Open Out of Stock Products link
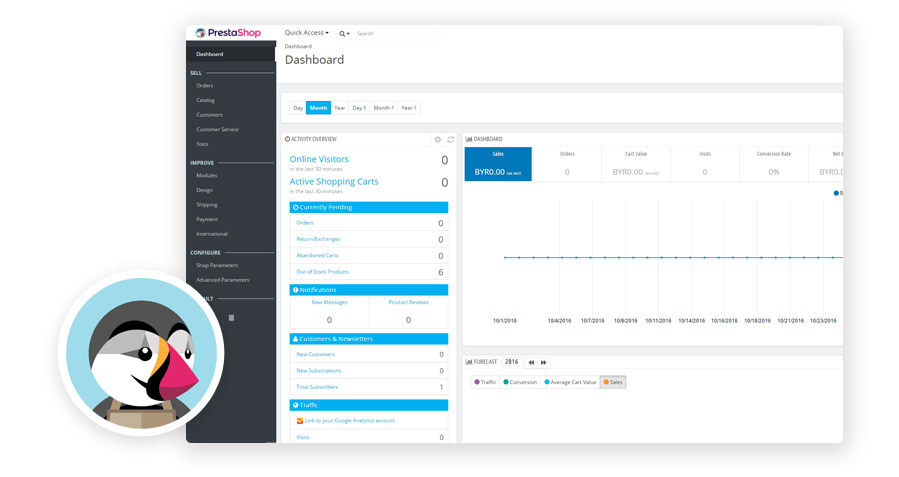The width and height of the screenshot is (899, 477). click(x=322, y=272)
